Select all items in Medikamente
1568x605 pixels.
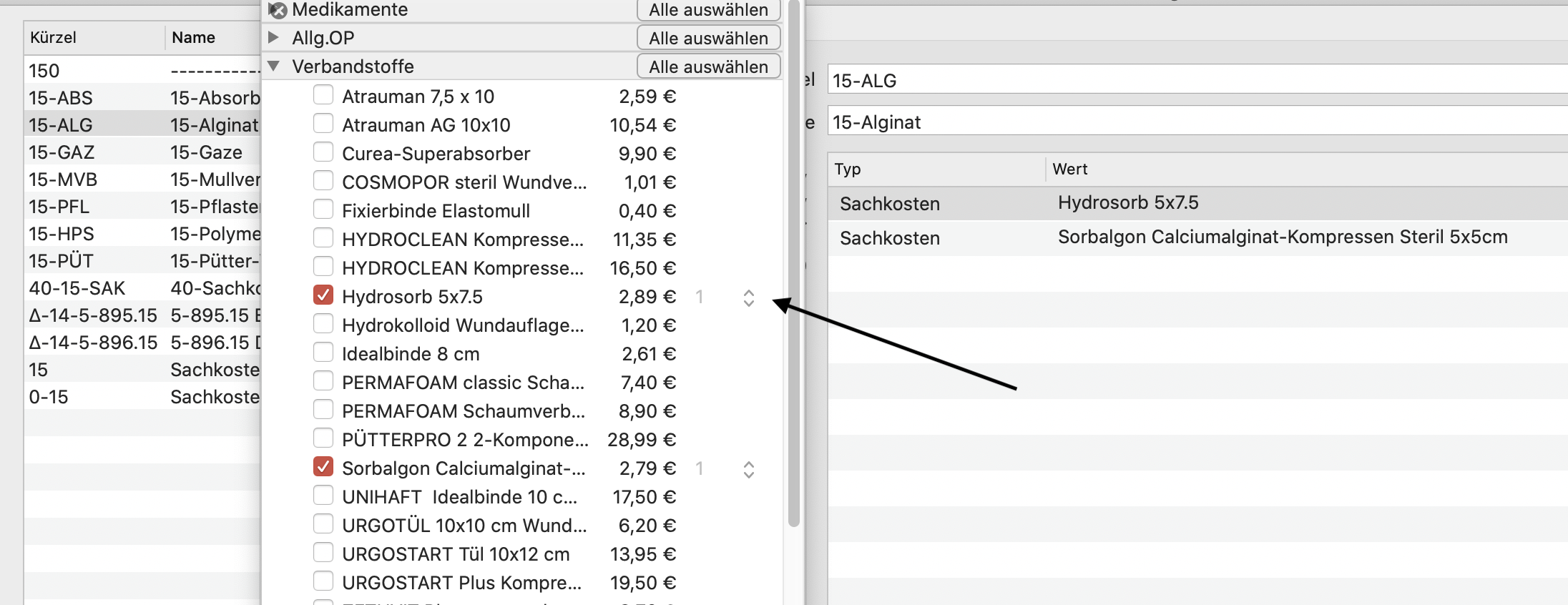pos(708,10)
